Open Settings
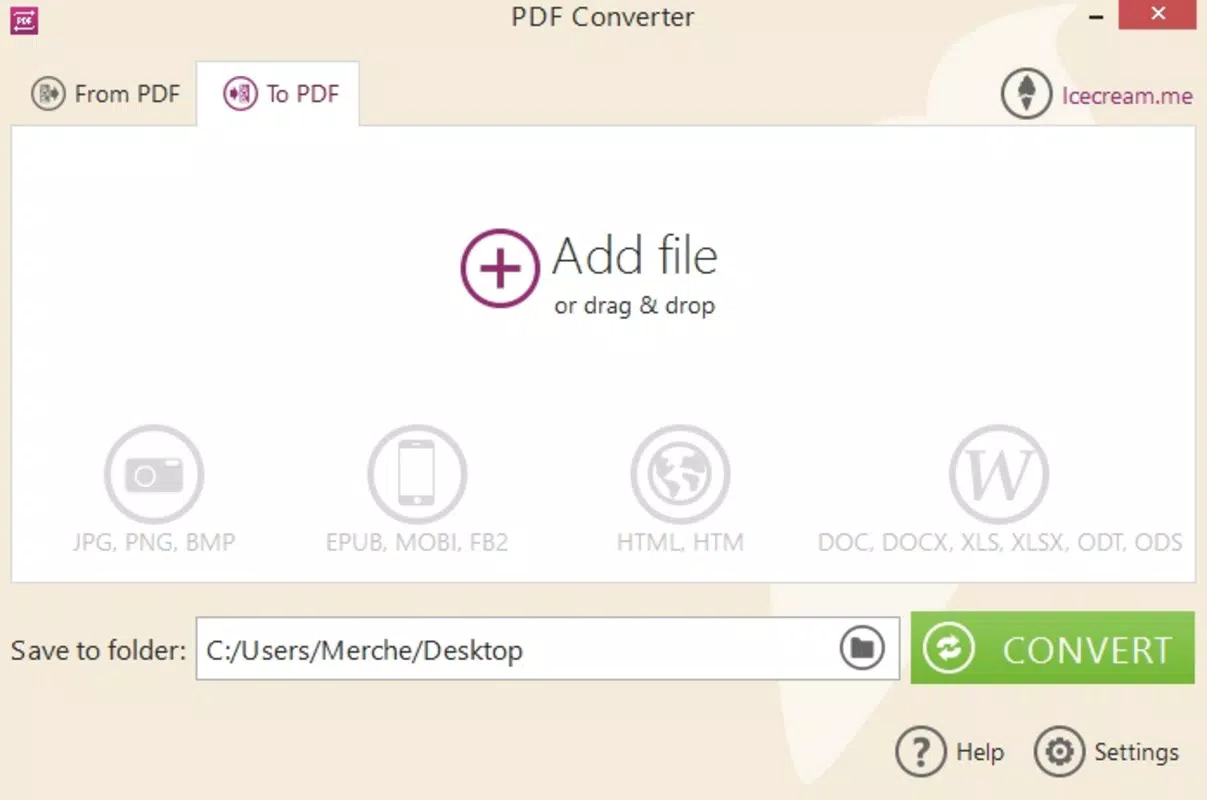 (1107, 751)
